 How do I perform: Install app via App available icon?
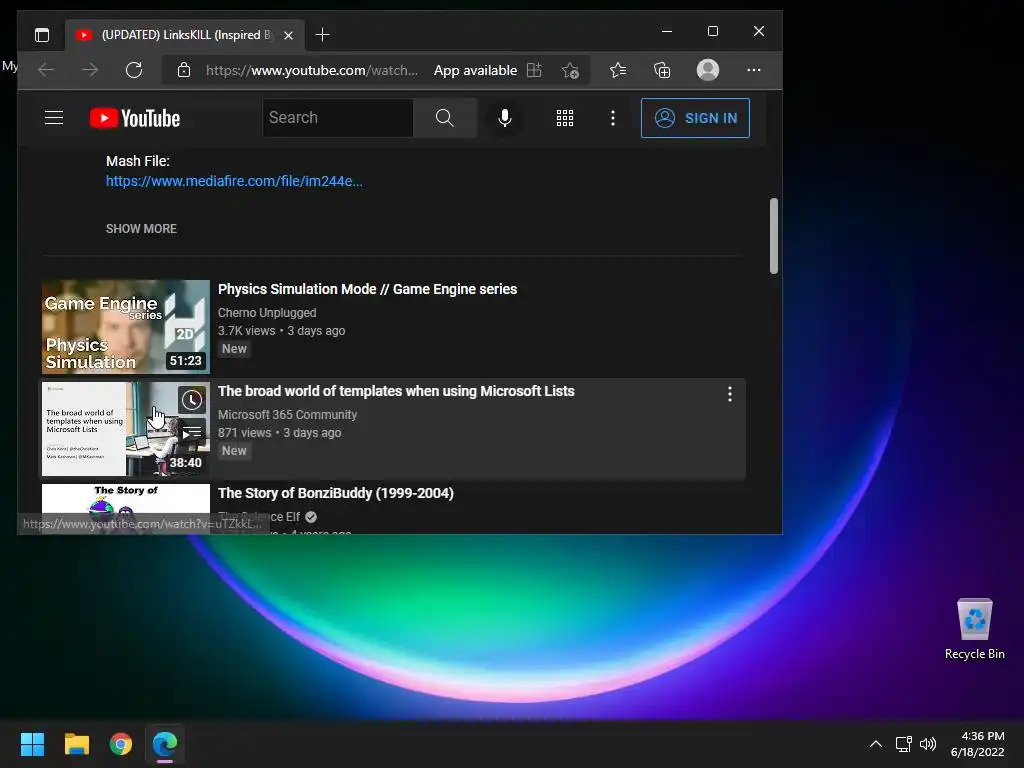534,70
